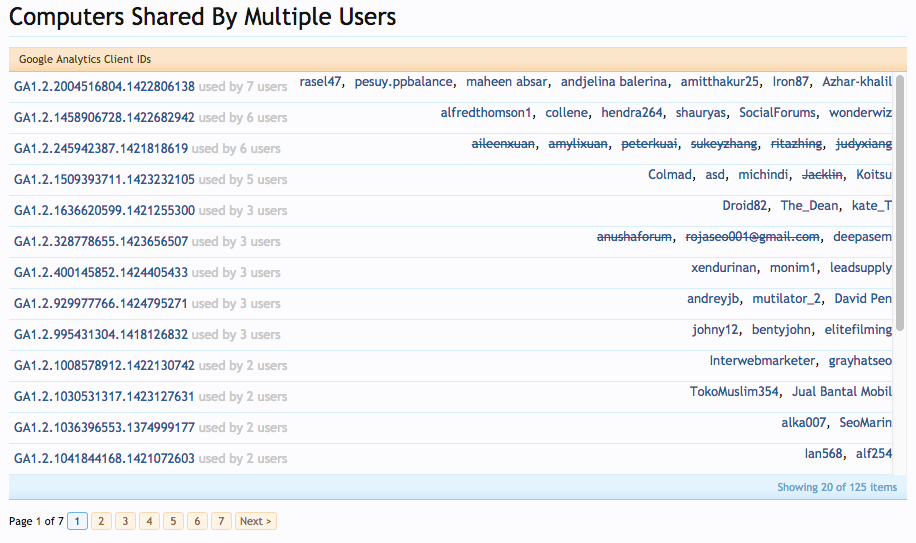This screenshot has width=916, height=543.
Task: Open client ID GA1.2.2004516804.1422806138
Action: coord(104,86)
